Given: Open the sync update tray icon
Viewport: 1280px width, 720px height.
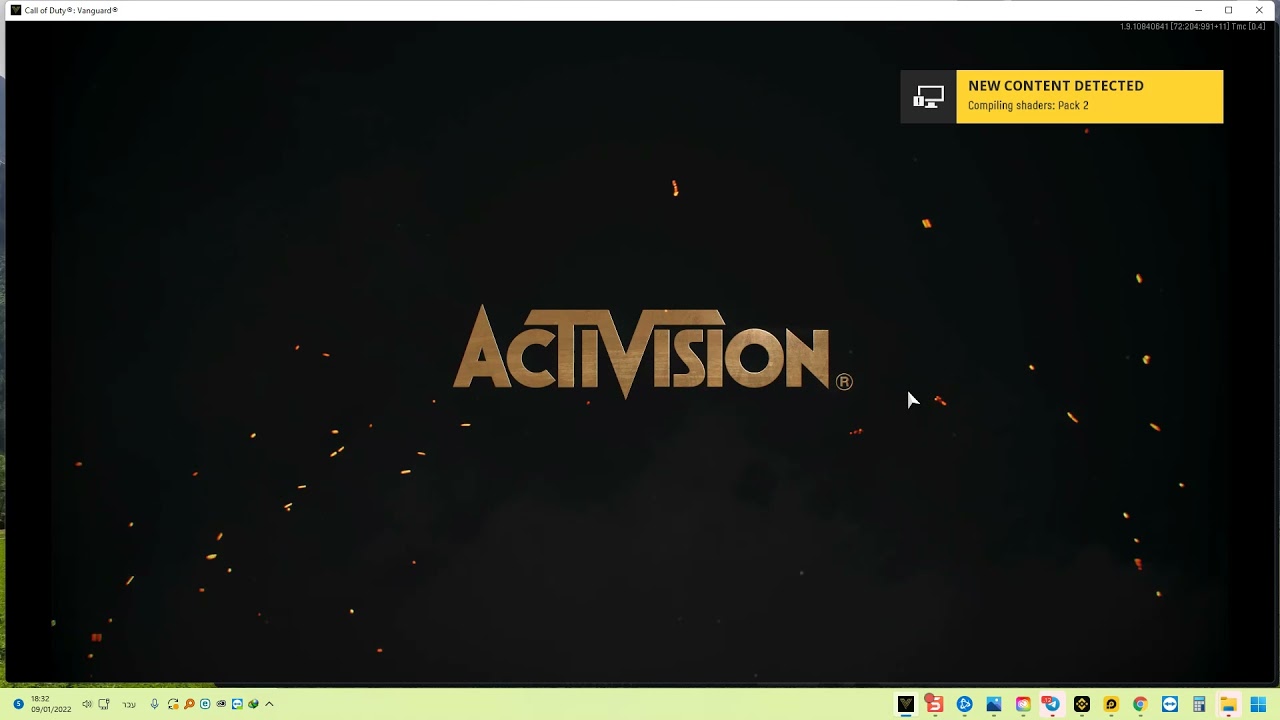Looking at the screenshot, I should point(173,704).
